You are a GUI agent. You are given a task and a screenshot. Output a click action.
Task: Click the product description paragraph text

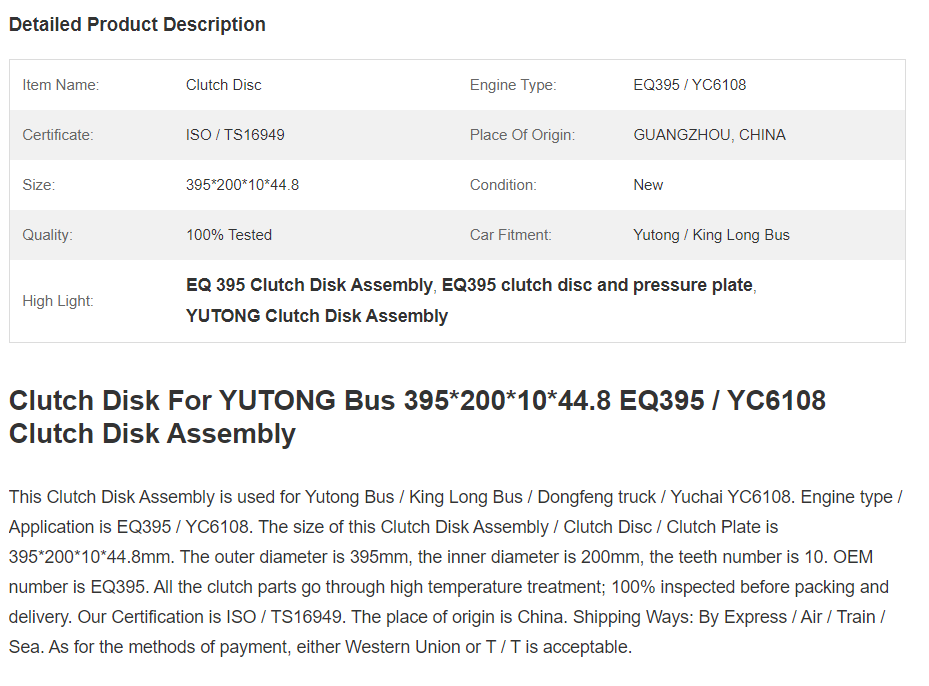coord(455,572)
